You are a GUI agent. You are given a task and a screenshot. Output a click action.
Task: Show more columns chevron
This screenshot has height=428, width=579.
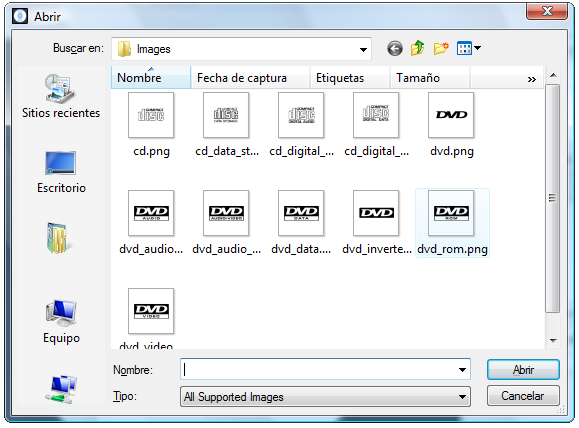[531, 79]
